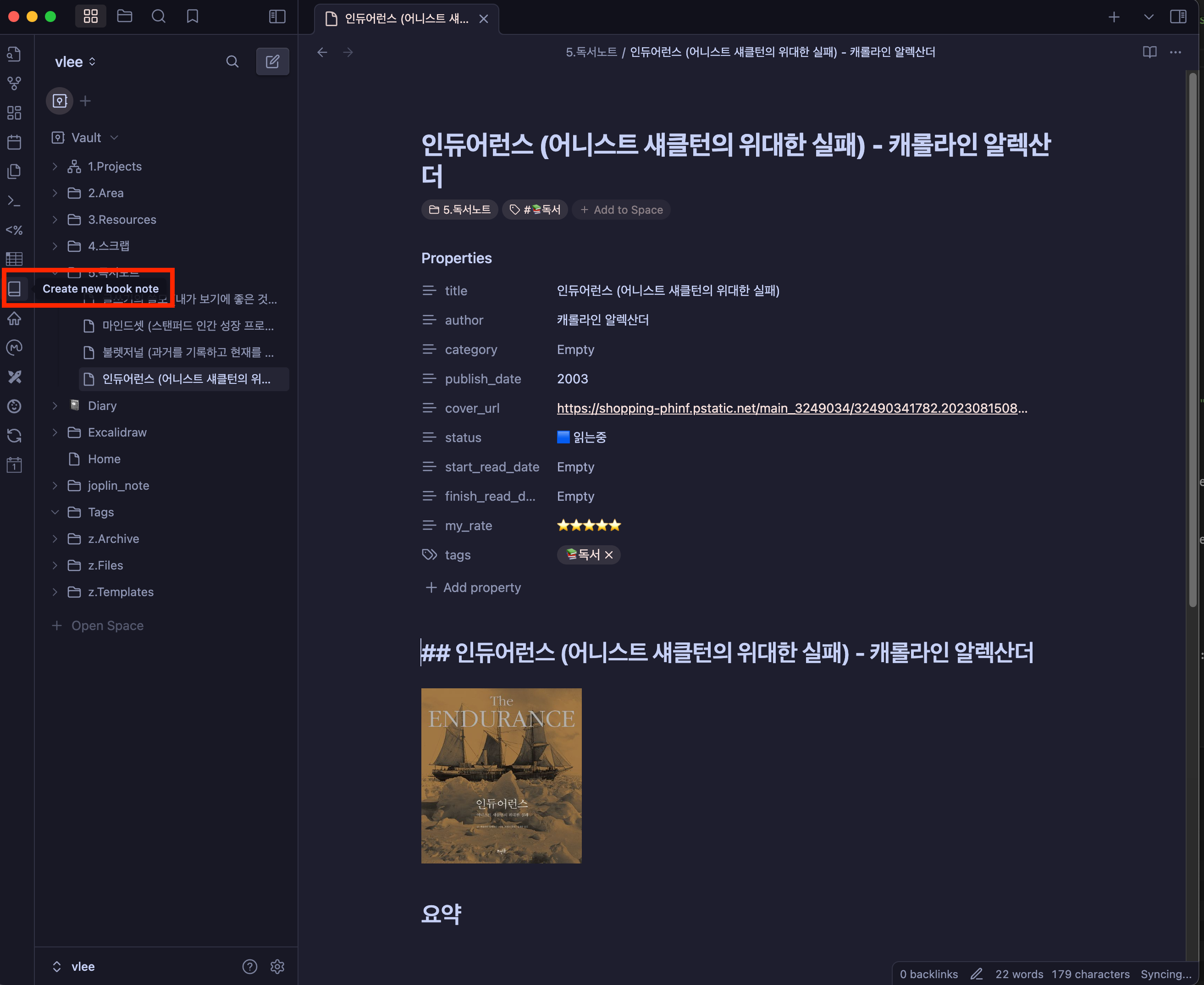Open the command palette terminal icon
Screen dimensions: 1204x985
pyautogui.click(x=14, y=201)
